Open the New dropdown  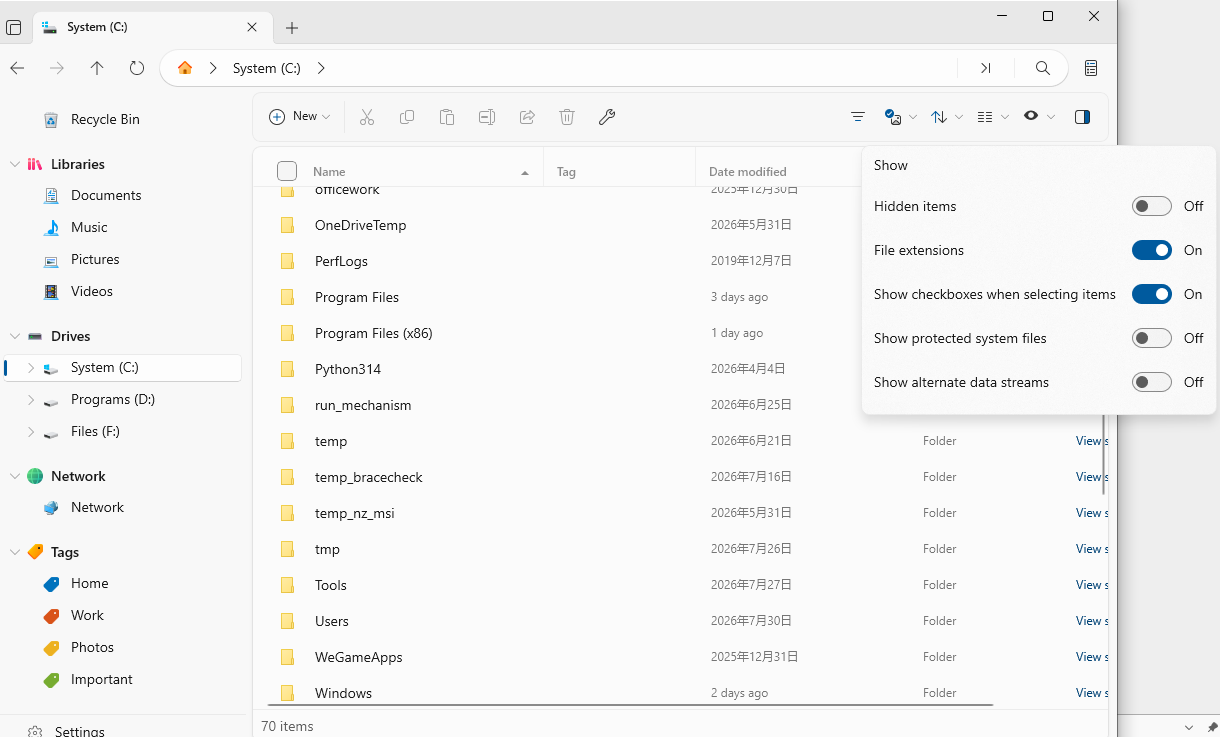(300, 117)
